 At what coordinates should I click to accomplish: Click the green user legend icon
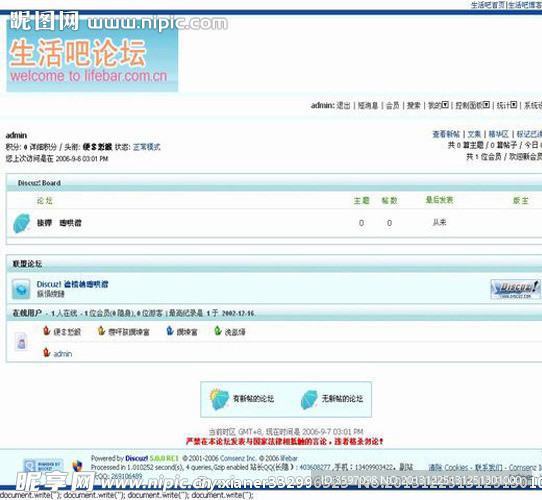click(218, 331)
